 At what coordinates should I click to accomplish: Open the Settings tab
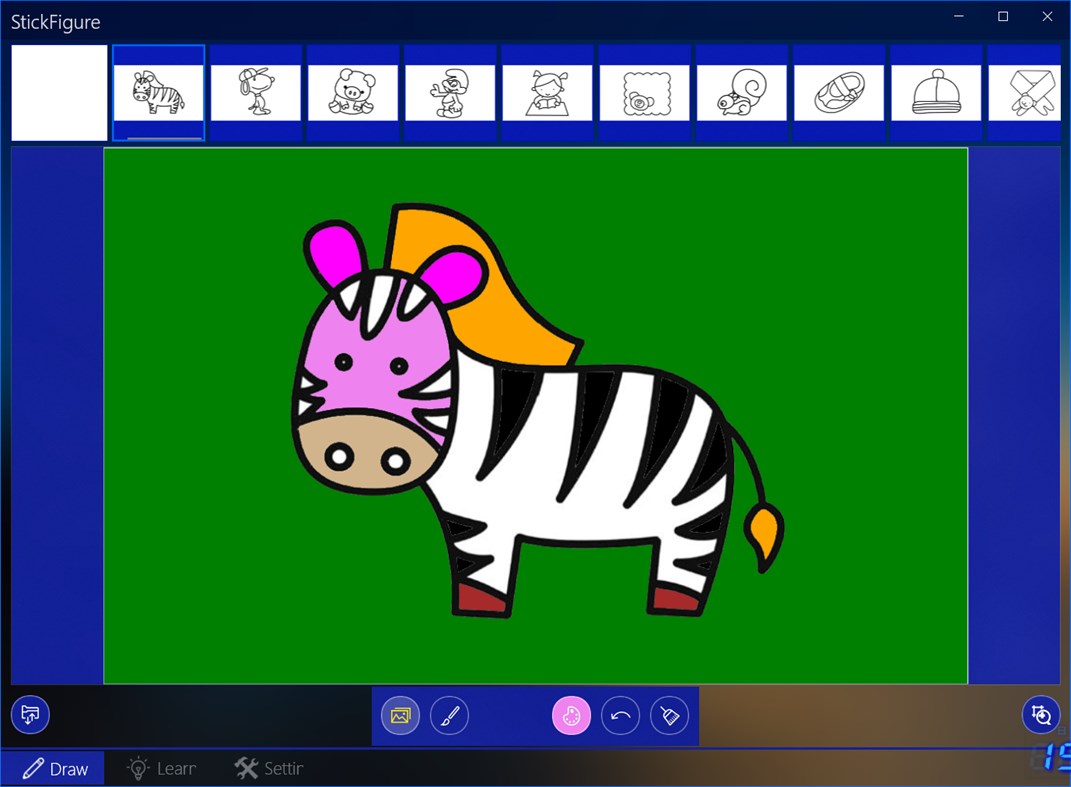tap(269, 769)
